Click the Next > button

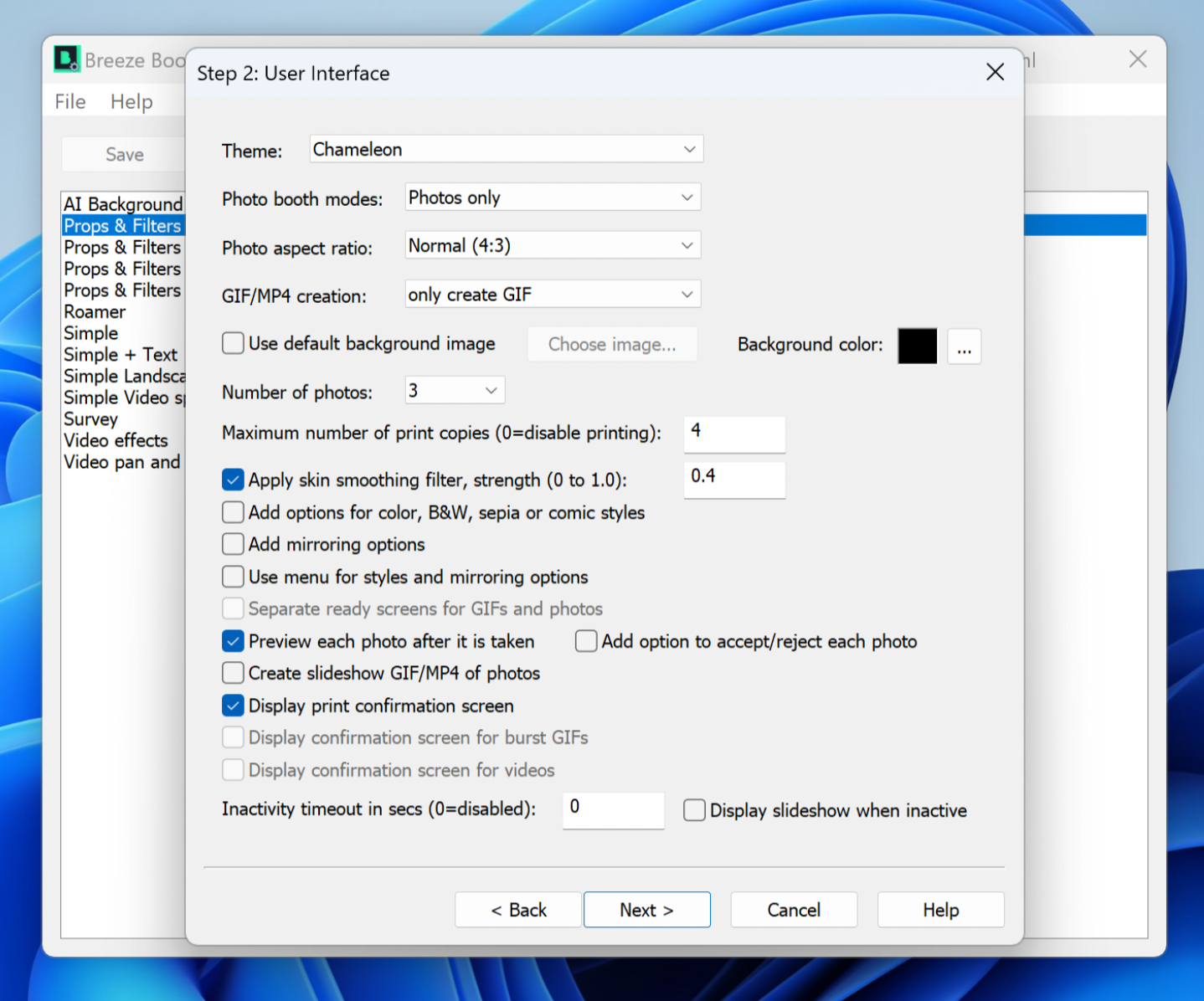[646, 910]
